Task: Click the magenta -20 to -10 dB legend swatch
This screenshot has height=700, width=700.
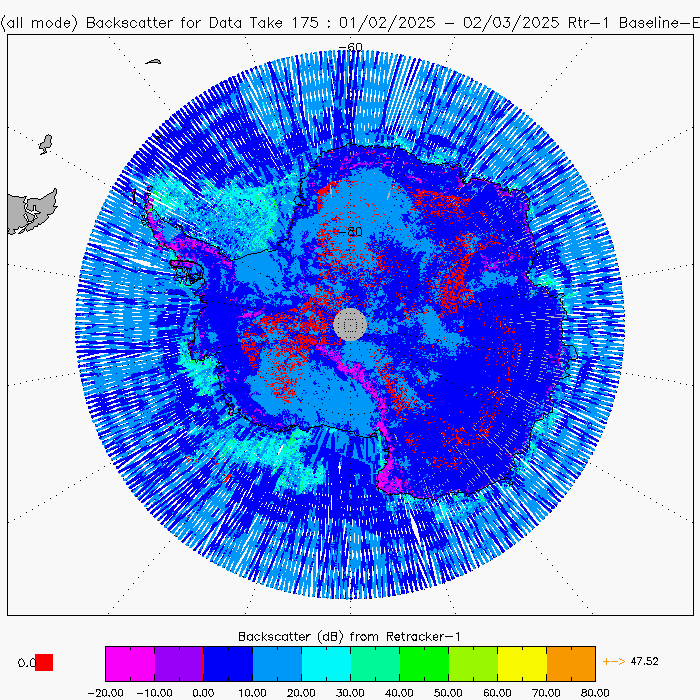Action: pyautogui.click(x=130, y=663)
